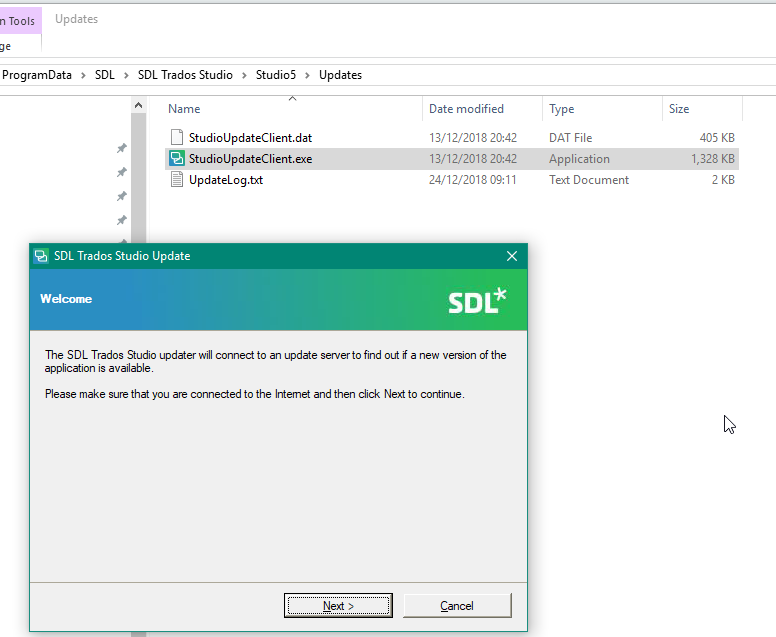Open the partially visible Tools ribbon tab
776x637 pixels.
[20, 21]
